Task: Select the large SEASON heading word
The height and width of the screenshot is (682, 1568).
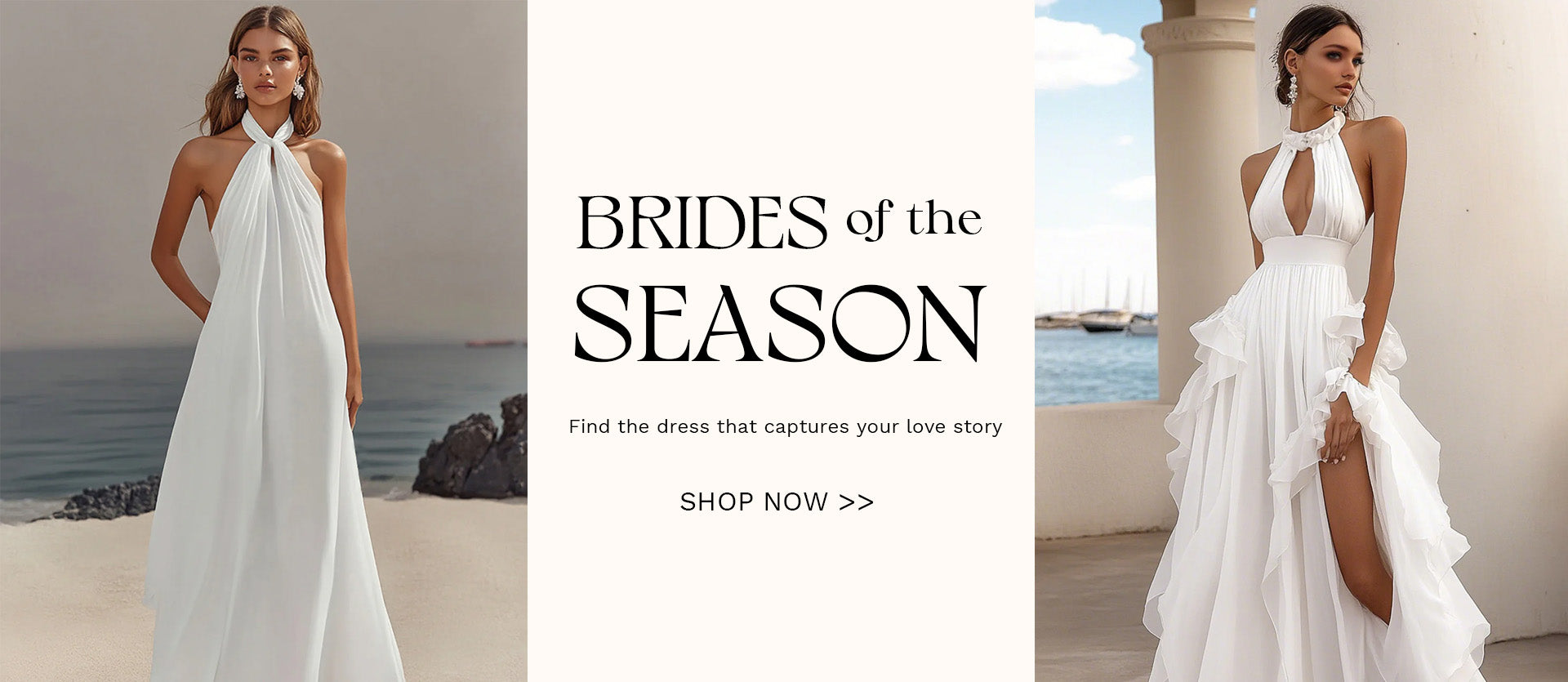Action: pos(780,323)
